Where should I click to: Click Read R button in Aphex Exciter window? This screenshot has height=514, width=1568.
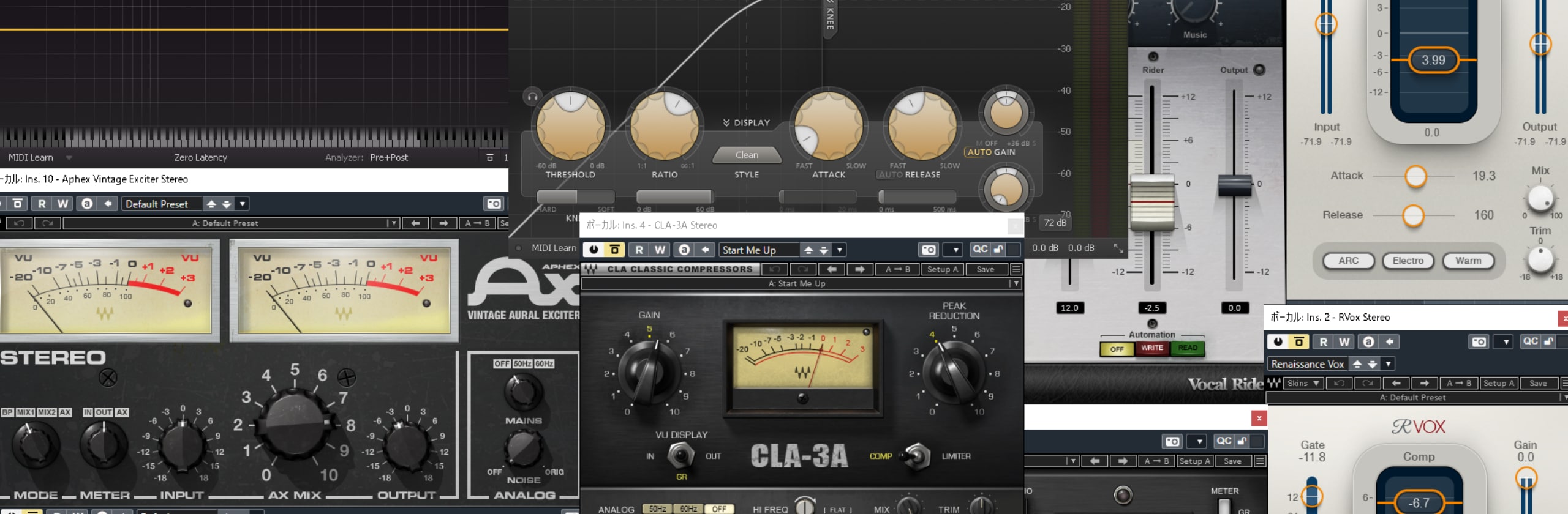[42, 204]
